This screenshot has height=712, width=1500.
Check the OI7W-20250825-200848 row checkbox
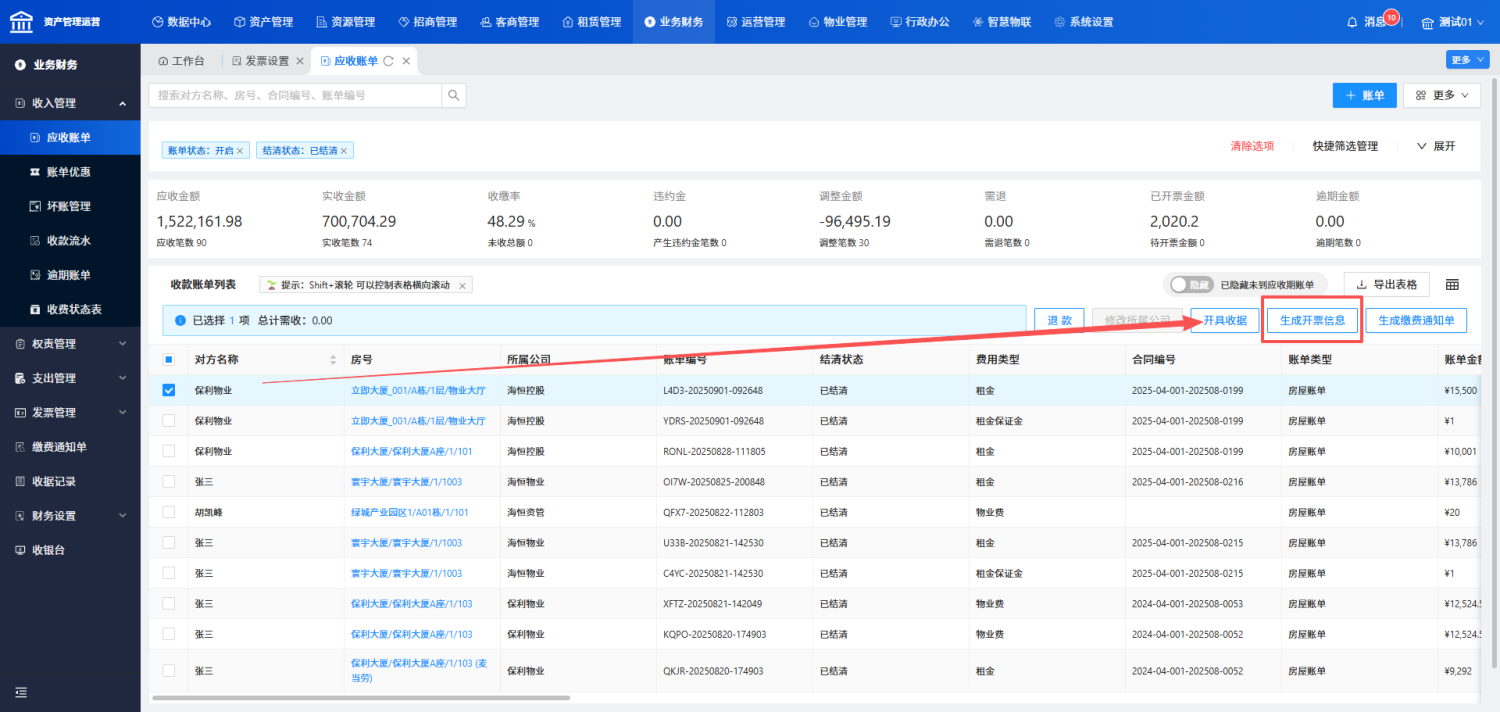tap(169, 482)
